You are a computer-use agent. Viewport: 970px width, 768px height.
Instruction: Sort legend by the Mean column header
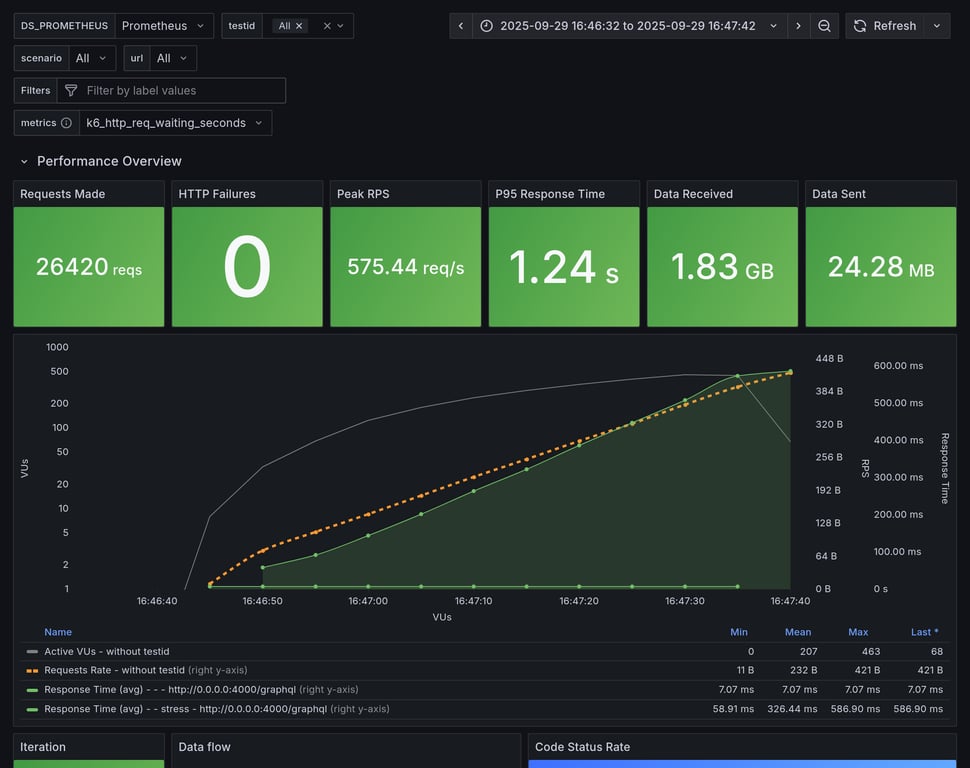798,632
